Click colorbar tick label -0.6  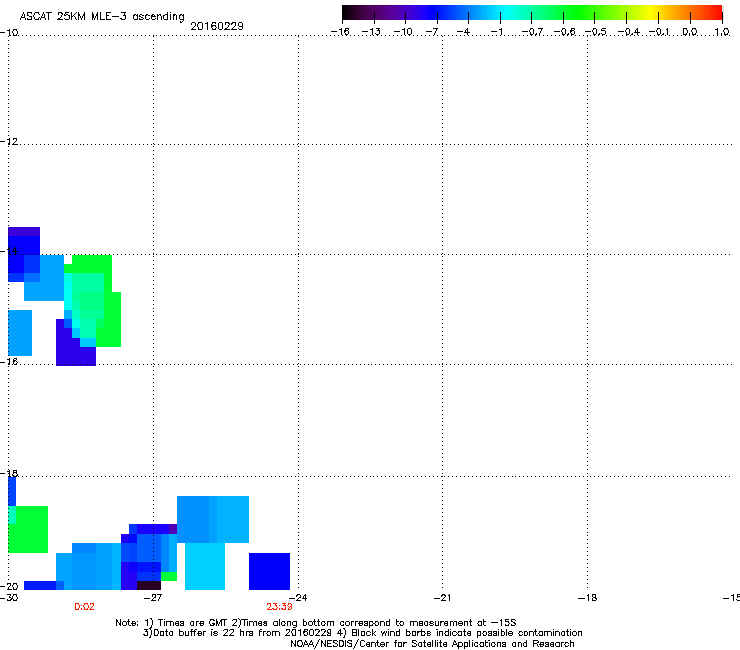[x=564, y=32]
